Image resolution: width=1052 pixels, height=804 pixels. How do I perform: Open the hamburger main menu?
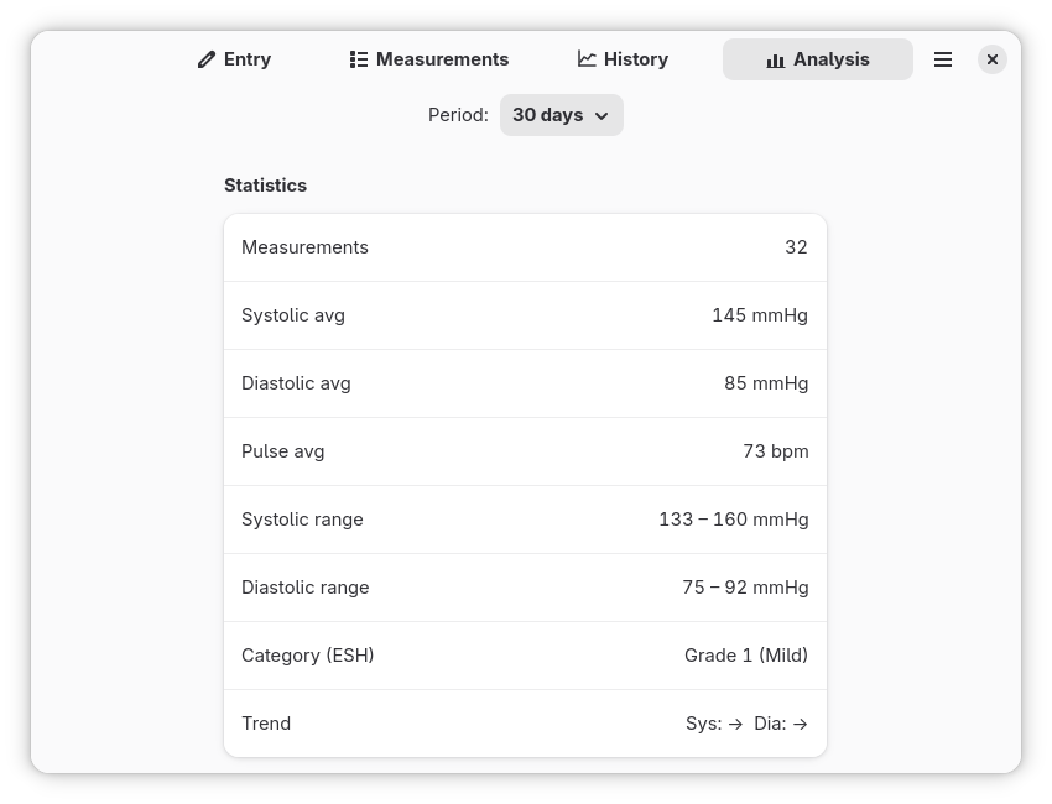point(942,60)
